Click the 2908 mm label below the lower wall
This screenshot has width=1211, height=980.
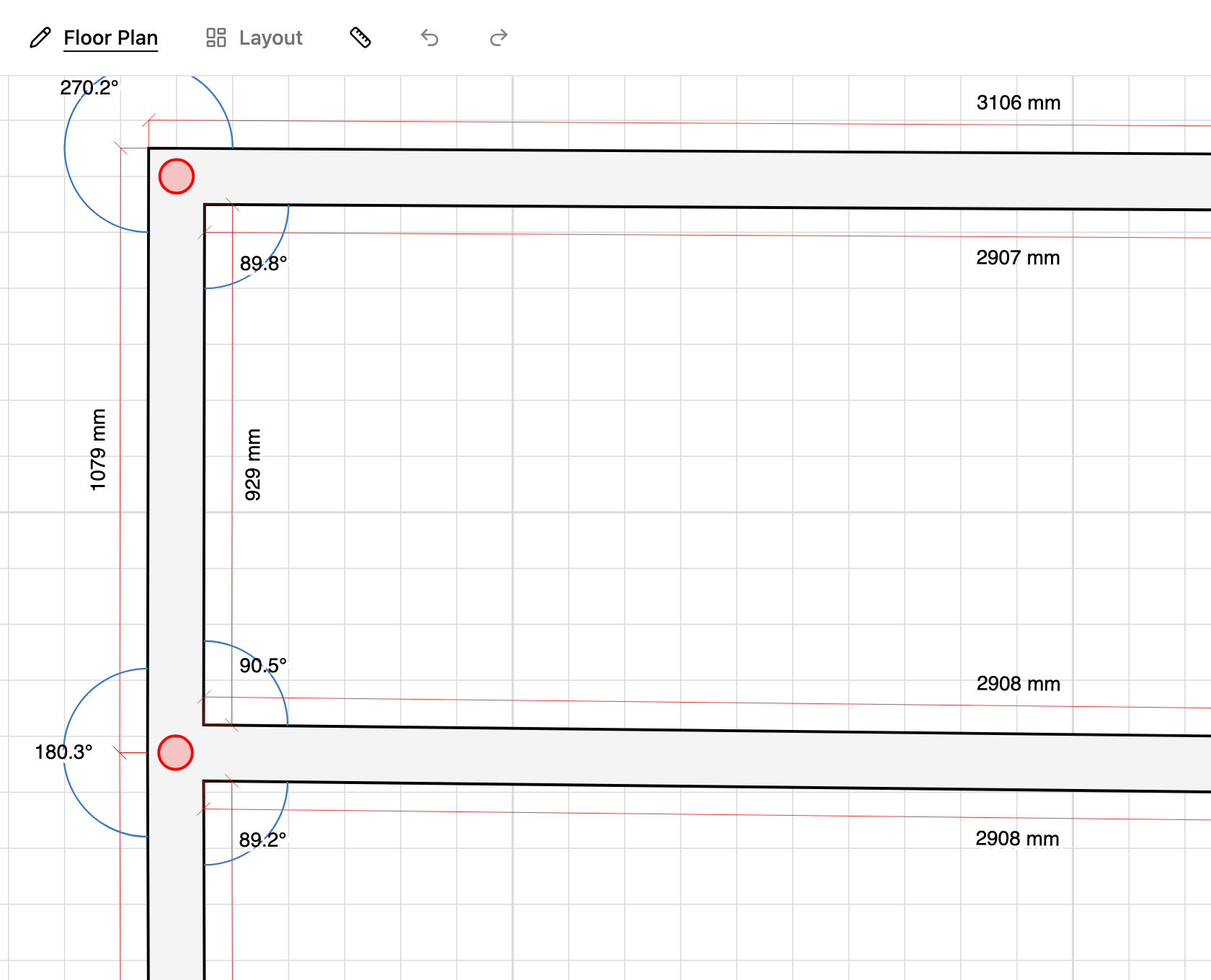coord(1017,838)
